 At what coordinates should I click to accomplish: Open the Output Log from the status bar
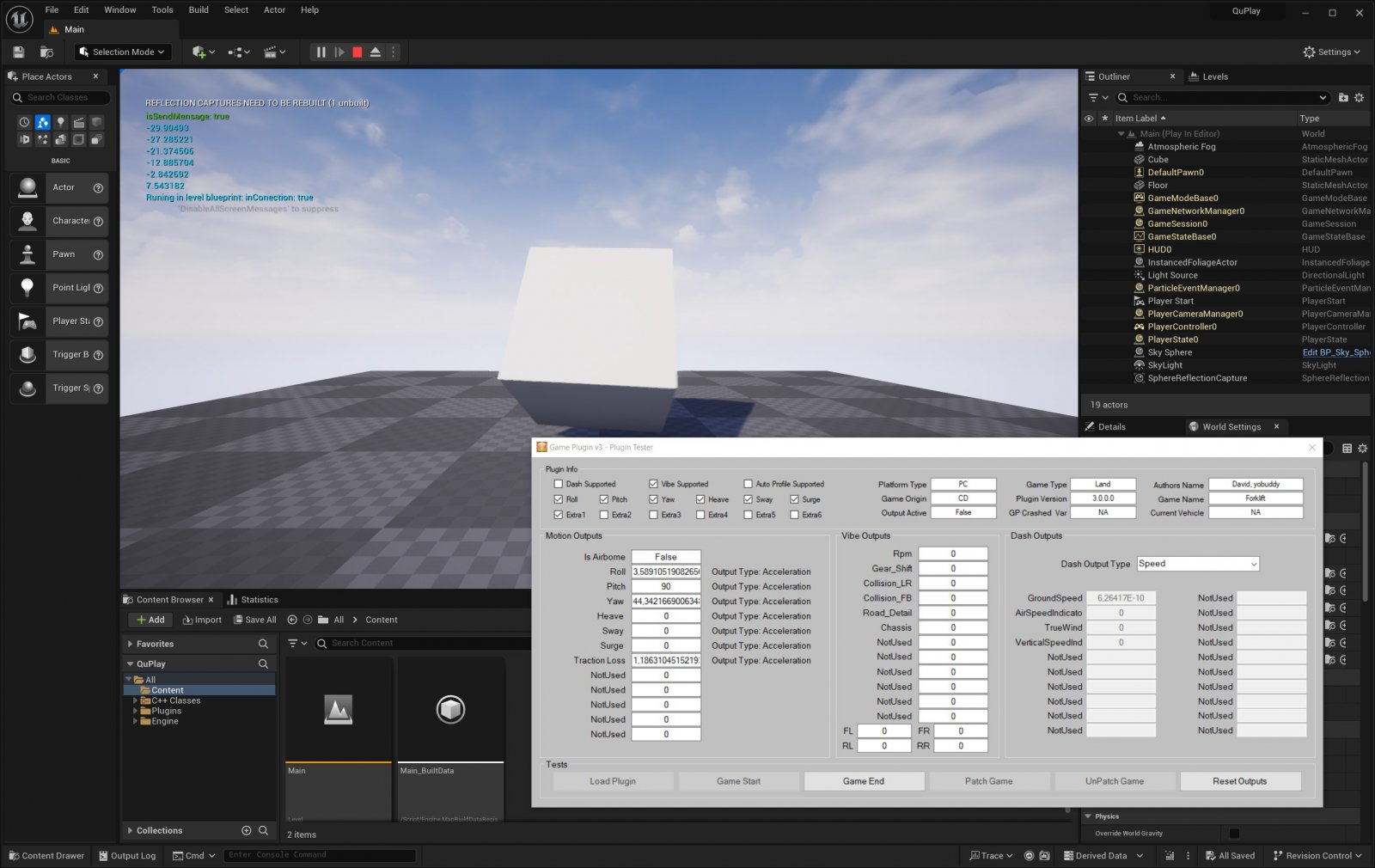(127, 856)
